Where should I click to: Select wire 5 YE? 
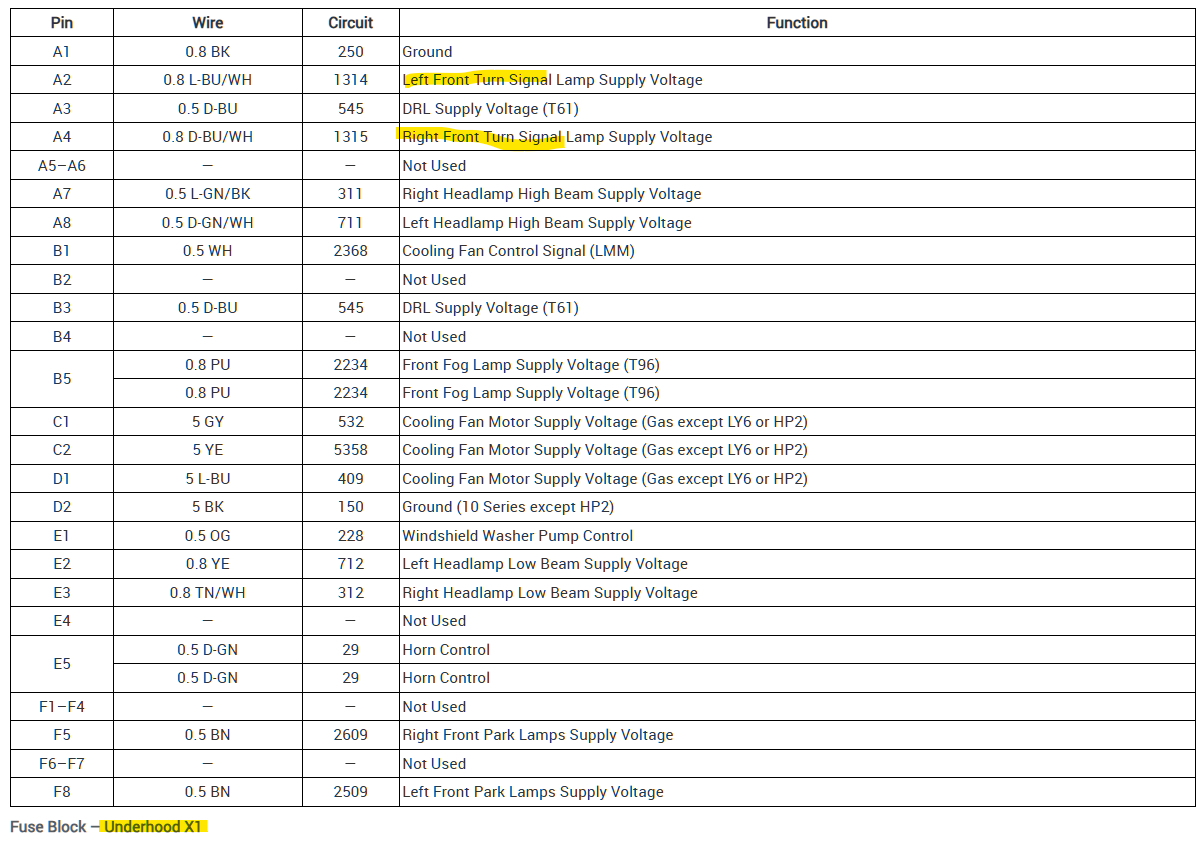tap(208, 450)
